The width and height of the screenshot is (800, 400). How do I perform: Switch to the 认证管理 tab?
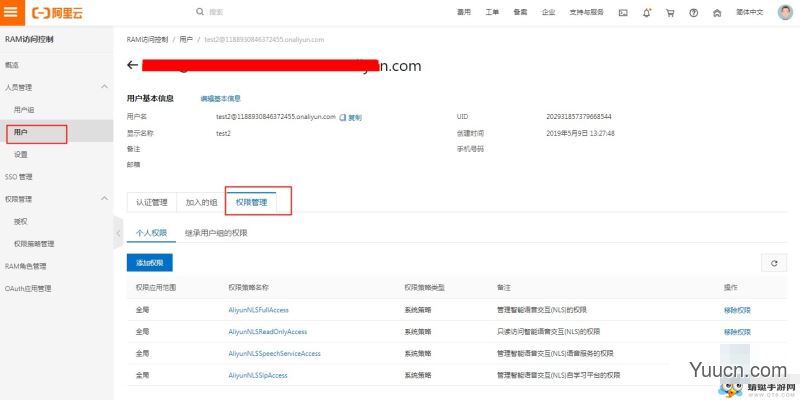pos(152,202)
